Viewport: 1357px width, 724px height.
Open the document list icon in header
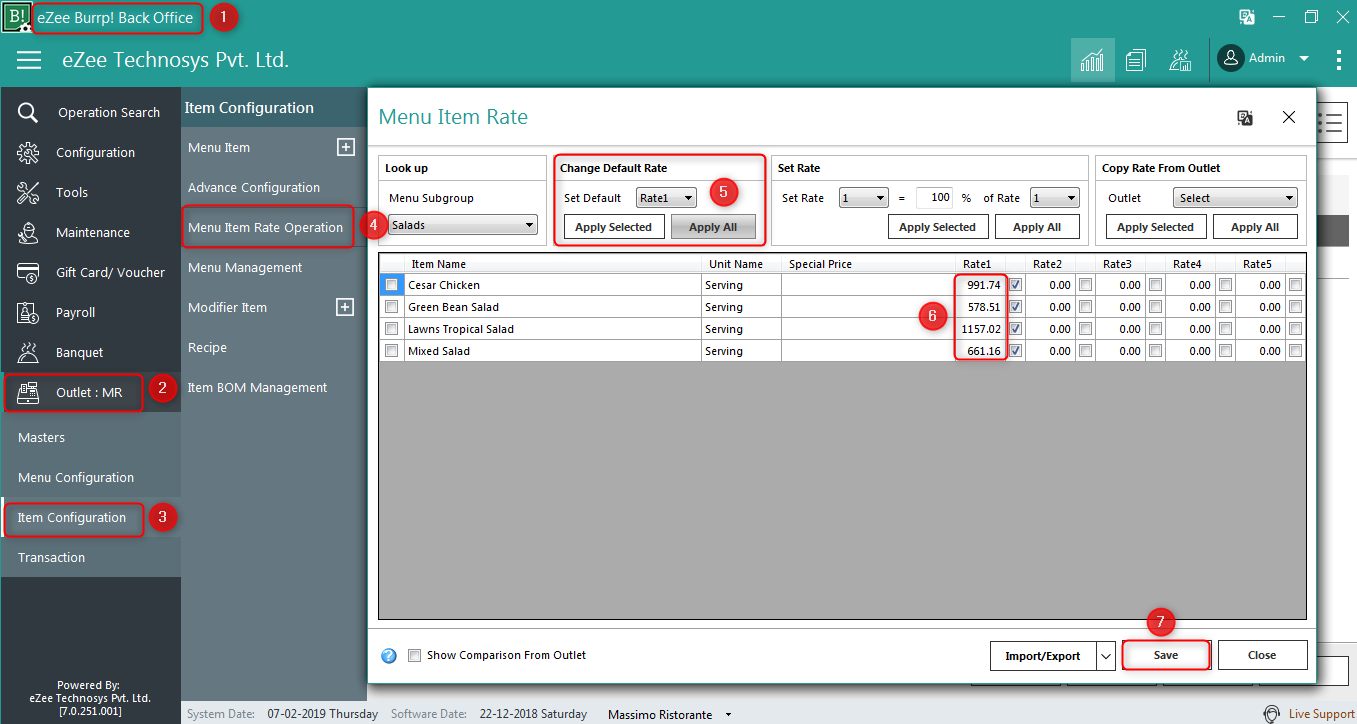click(x=1135, y=60)
